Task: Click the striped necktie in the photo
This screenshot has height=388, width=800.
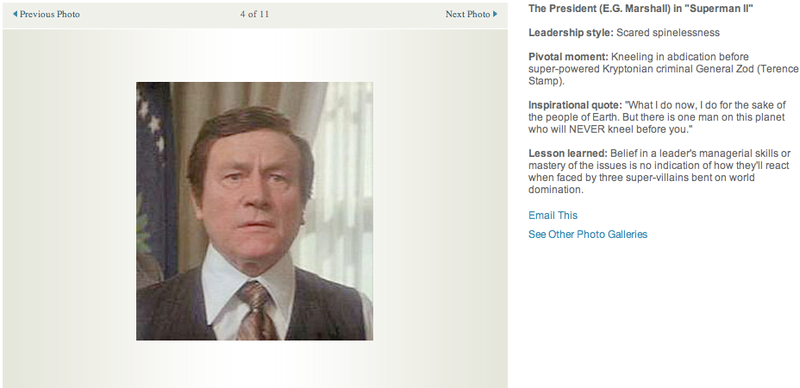Action: click(x=256, y=310)
